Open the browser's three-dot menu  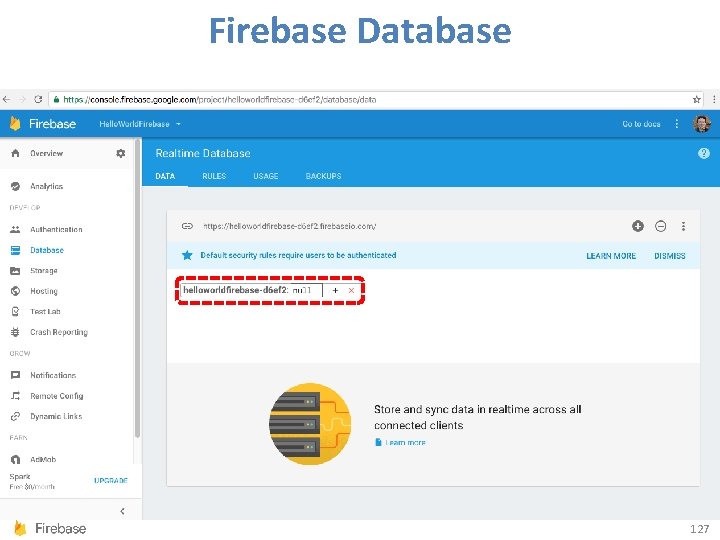(714, 99)
